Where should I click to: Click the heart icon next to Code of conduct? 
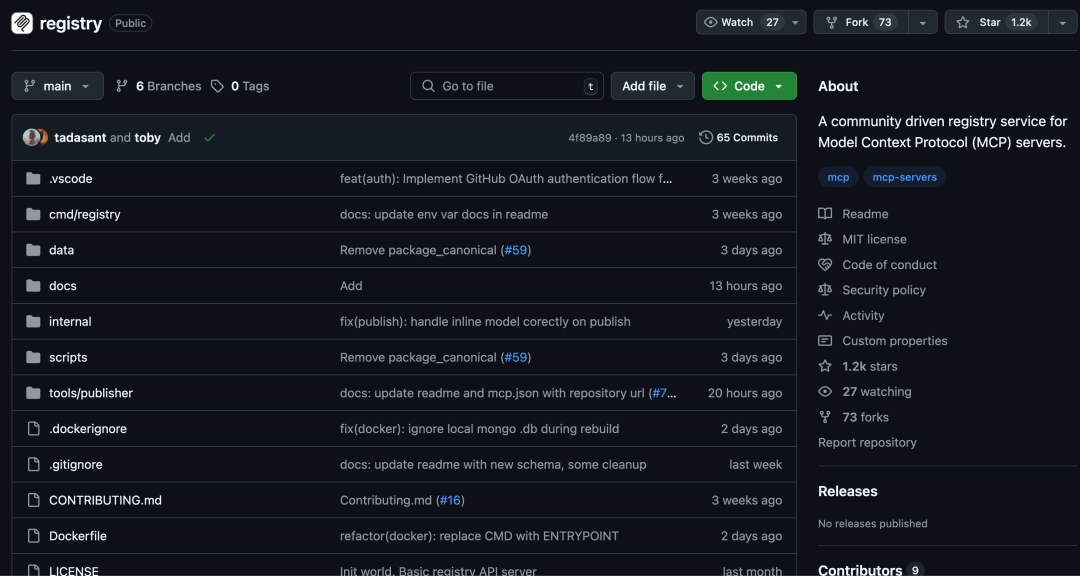(825, 265)
